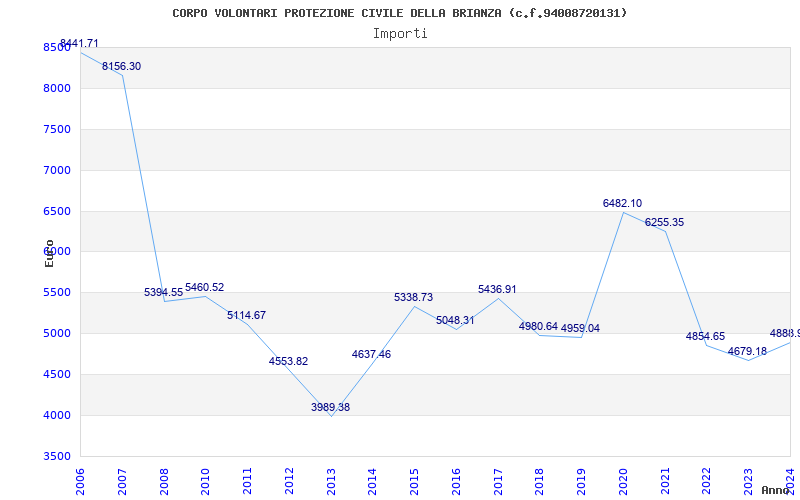The image size is (800, 500).
Task: Click the 2012 x-axis year label
Action: tap(289, 482)
